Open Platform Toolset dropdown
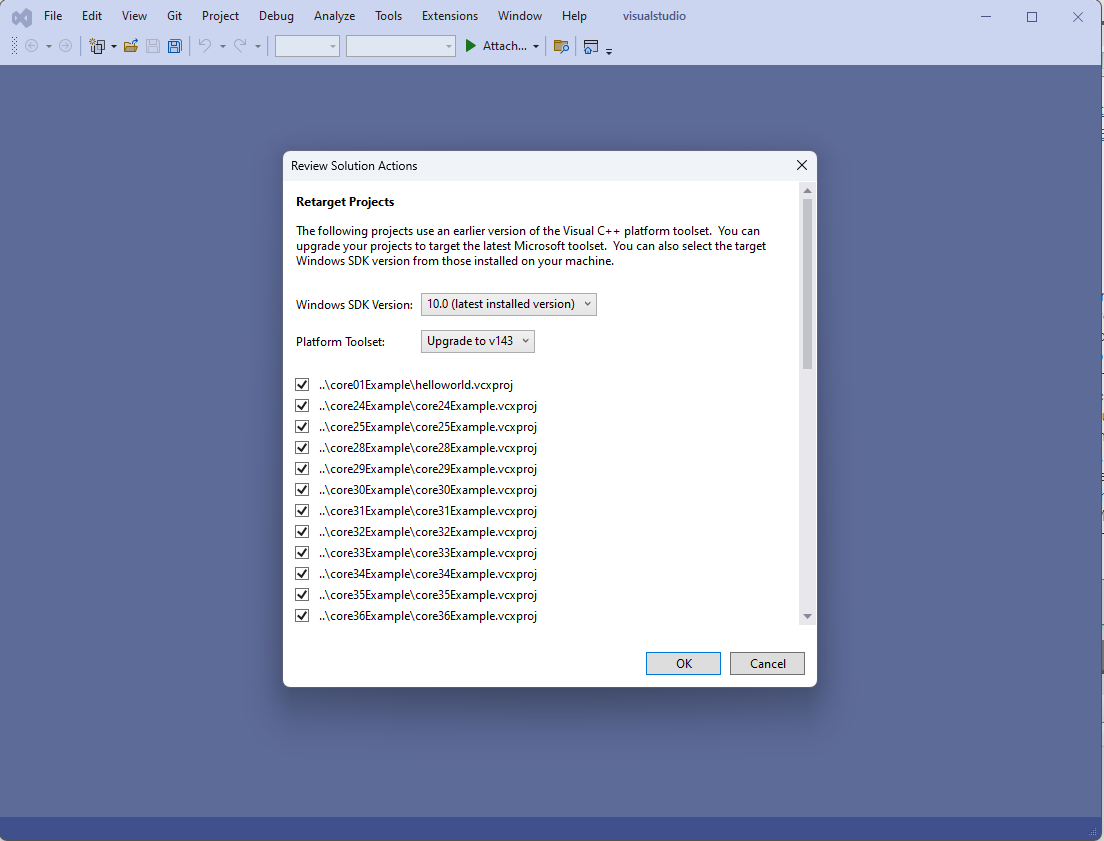Image resolution: width=1104 pixels, height=841 pixels. pyautogui.click(x=477, y=341)
